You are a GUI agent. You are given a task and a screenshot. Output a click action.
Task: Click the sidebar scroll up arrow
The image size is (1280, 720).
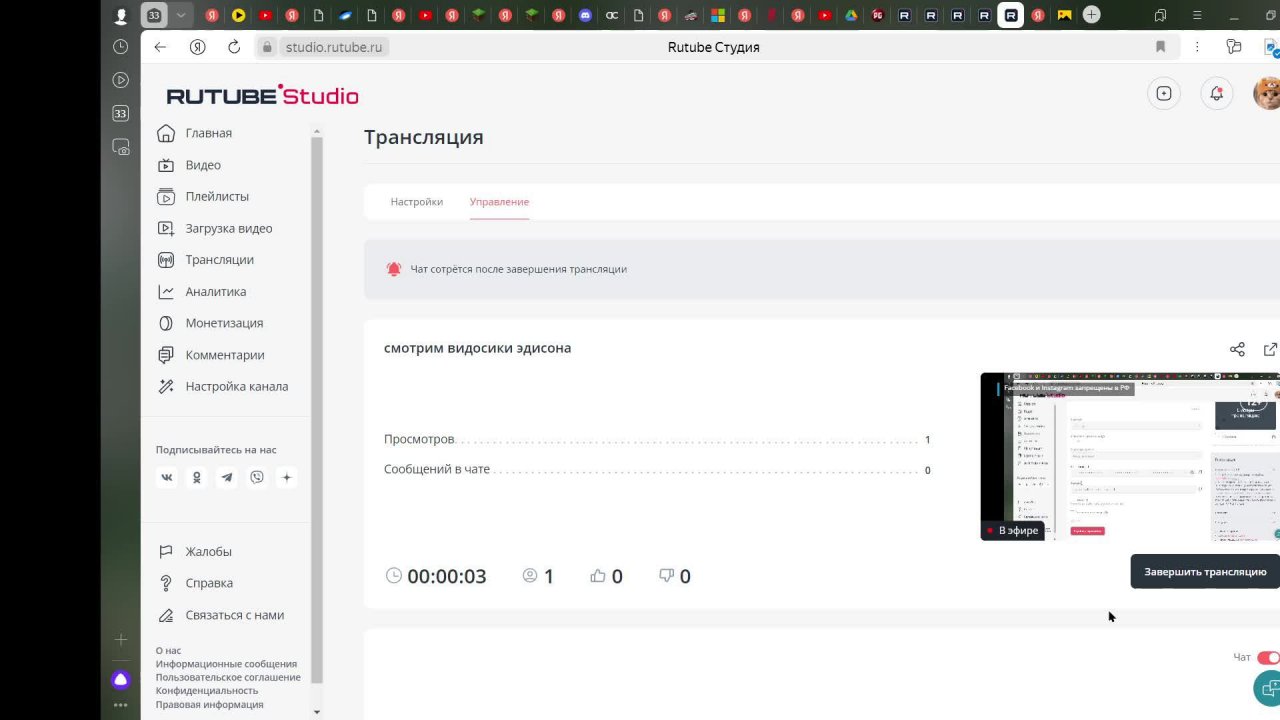317,131
